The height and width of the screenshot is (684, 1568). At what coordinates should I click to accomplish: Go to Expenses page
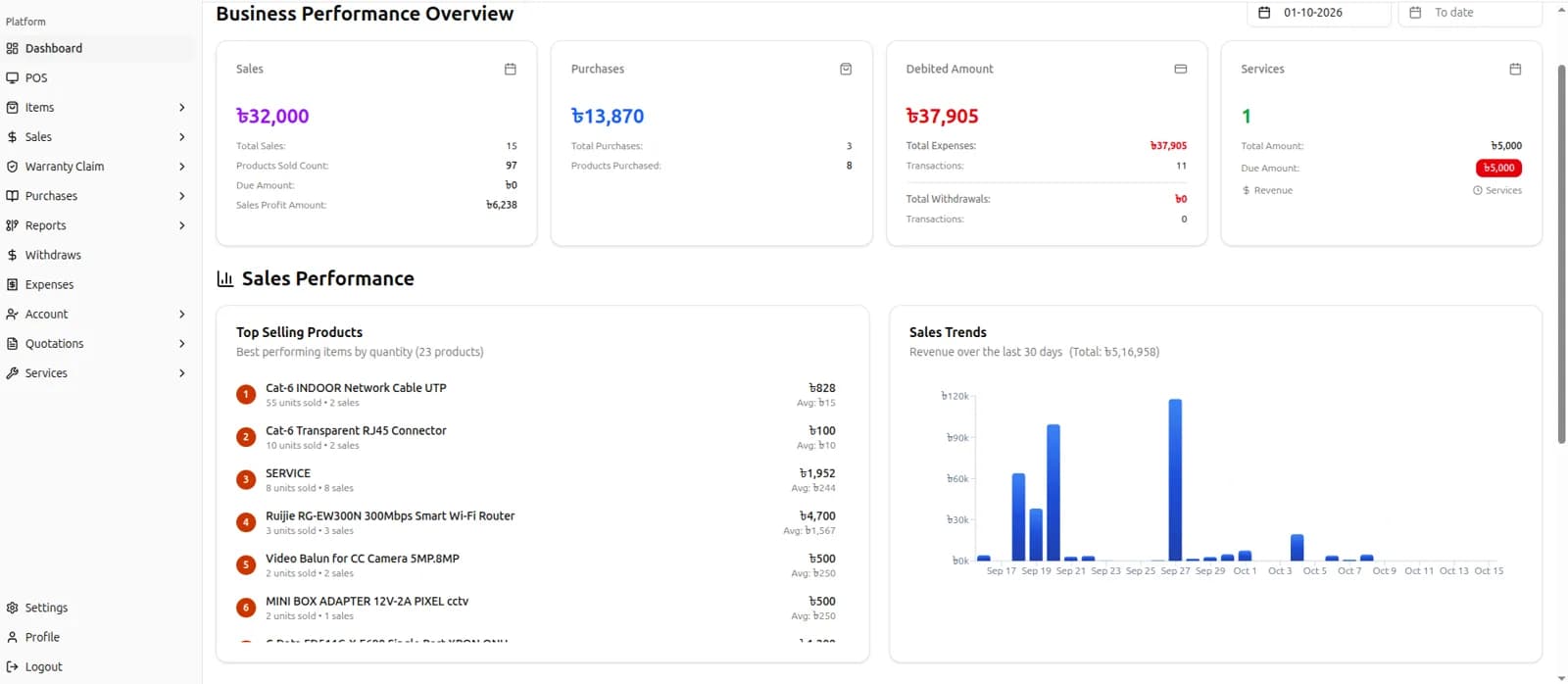click(x=98, y=284)
